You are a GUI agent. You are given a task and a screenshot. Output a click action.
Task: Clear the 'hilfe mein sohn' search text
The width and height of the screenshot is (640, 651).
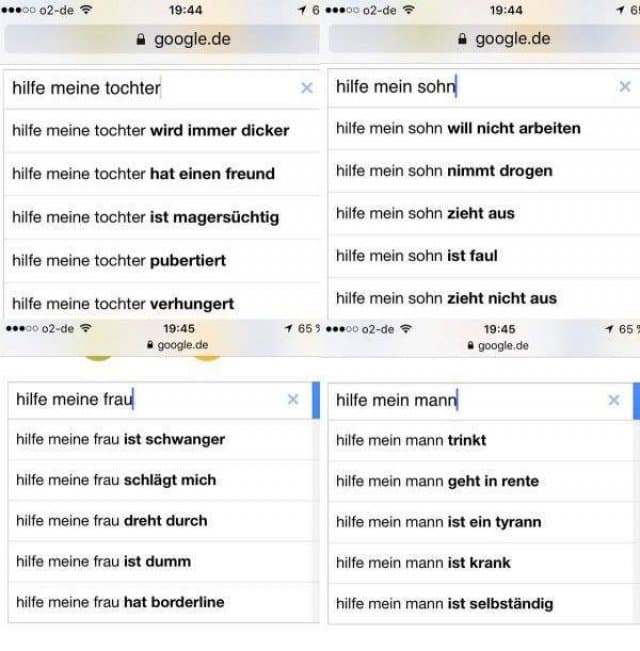click(625, 87)
